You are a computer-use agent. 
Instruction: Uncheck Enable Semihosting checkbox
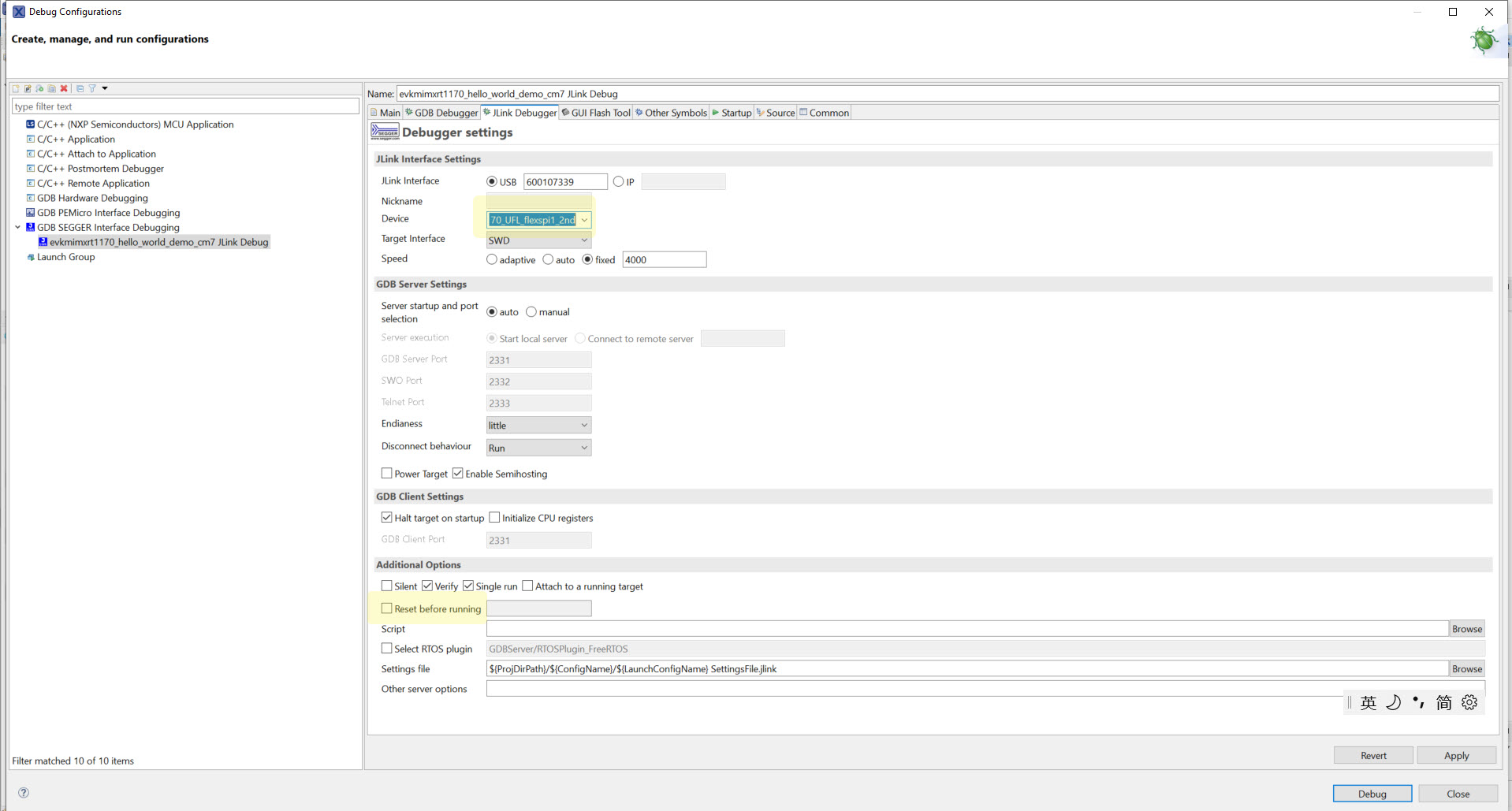click(457, 474)
